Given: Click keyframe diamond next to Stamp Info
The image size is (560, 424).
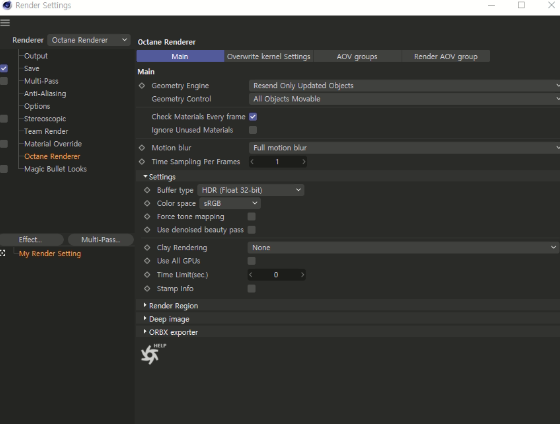Looking at the screenshot, I should [147, 289].
